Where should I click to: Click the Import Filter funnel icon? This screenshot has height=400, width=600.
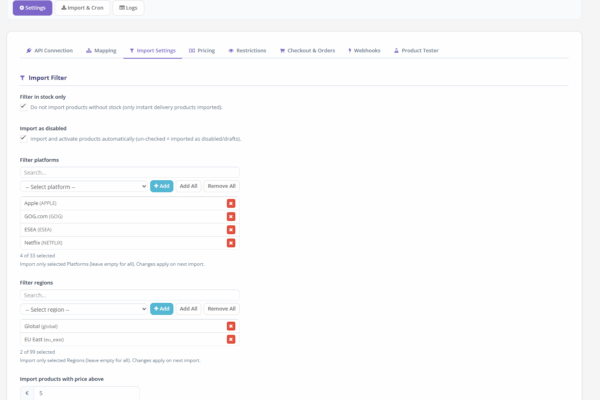(23, 77)
